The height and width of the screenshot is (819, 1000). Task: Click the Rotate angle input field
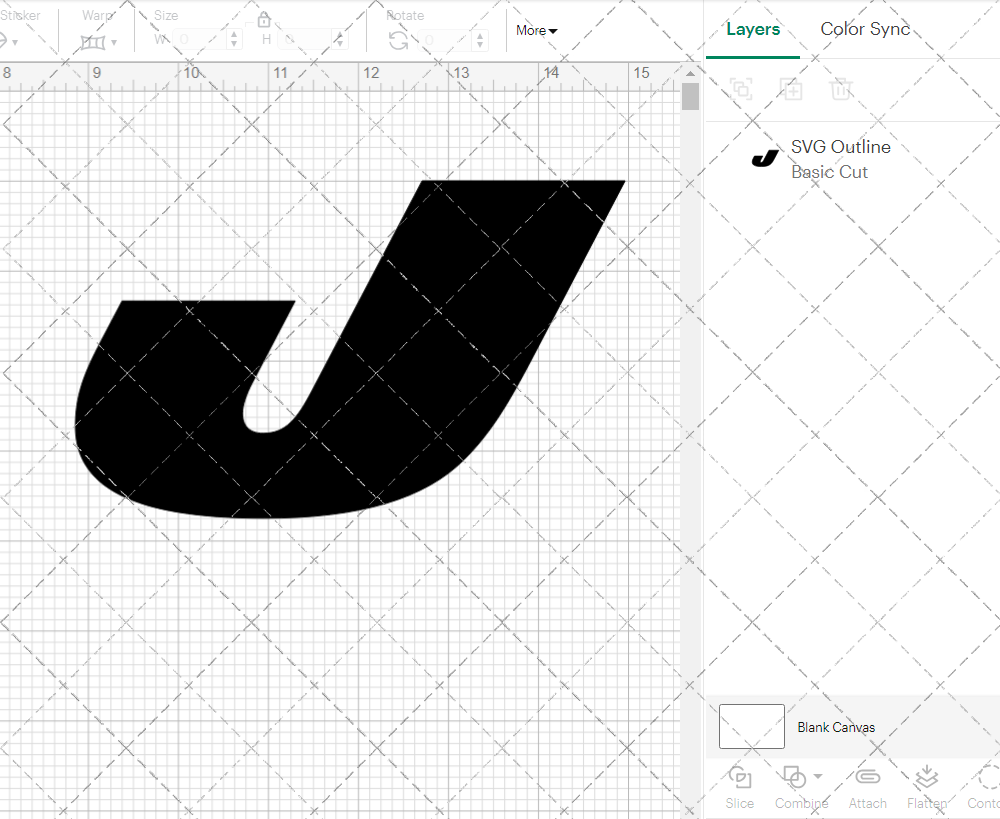[x=446, y=40]
